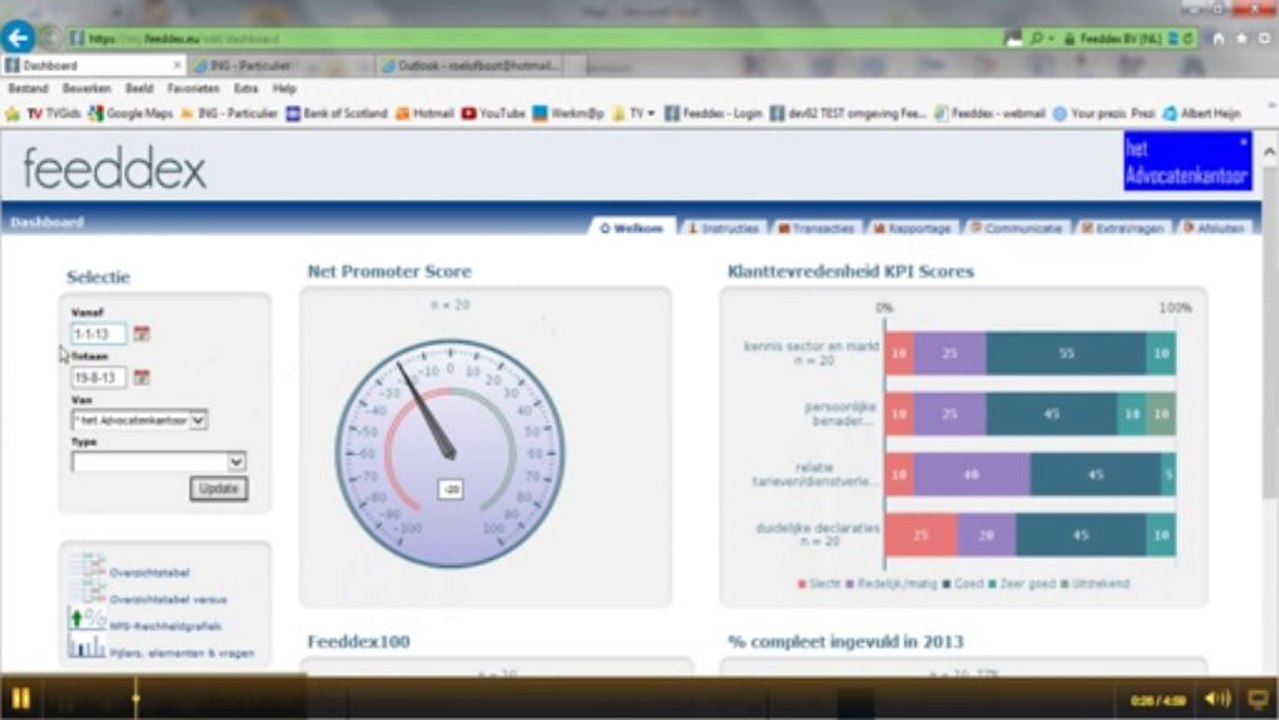The image size is (1279, 720).
Task: Switch to the Extra vragen tab
Action: (1123, 228)
